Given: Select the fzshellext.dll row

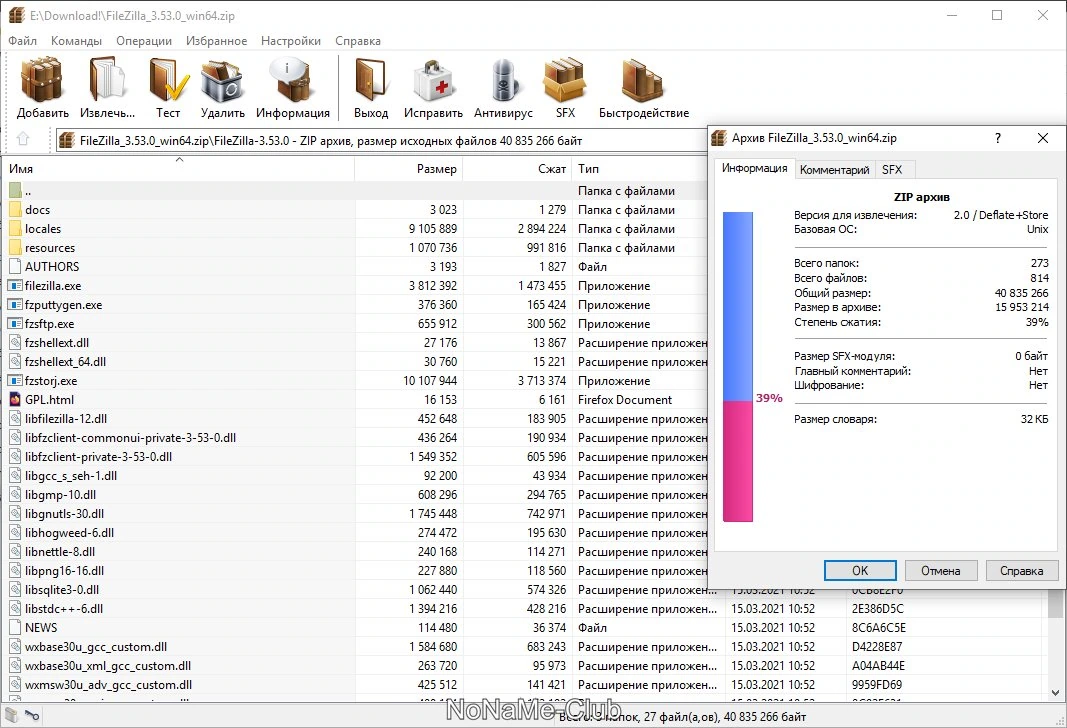Looking at the screenshot, I should click(354, 343).
